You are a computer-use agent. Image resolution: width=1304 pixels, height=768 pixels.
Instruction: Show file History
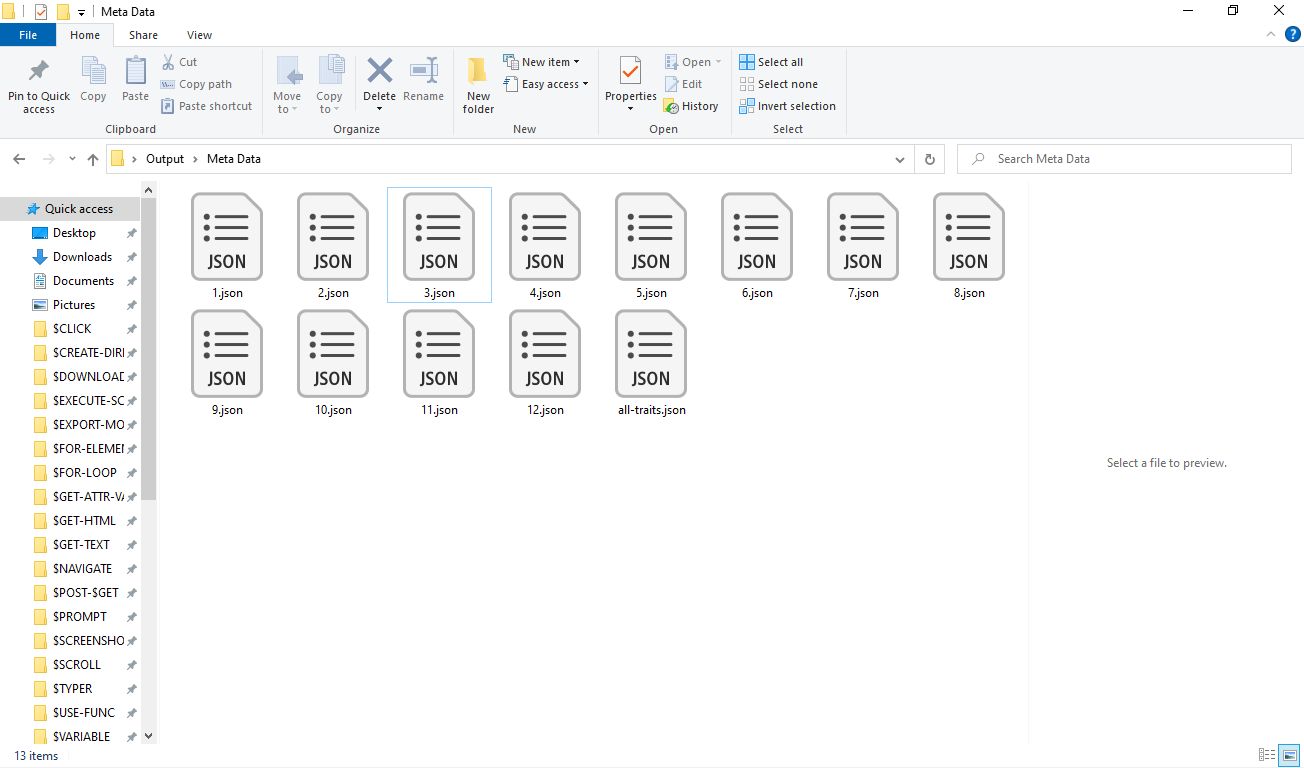point(691,106)
